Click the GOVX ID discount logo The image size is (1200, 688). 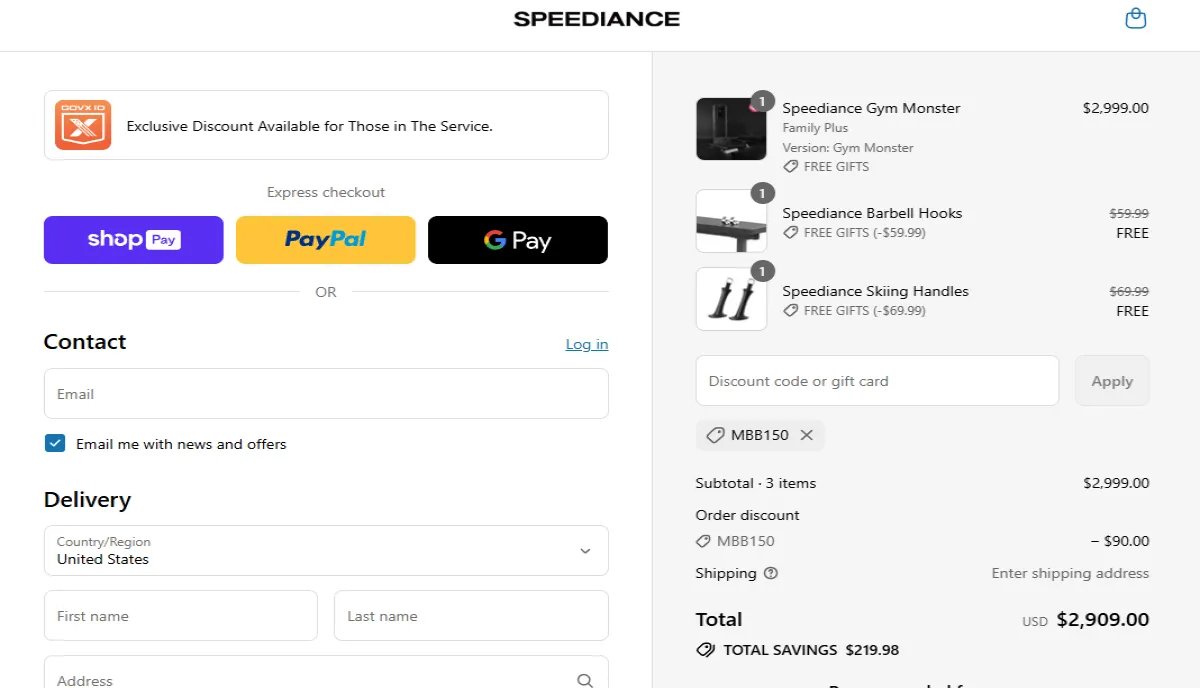click(83, 125)
